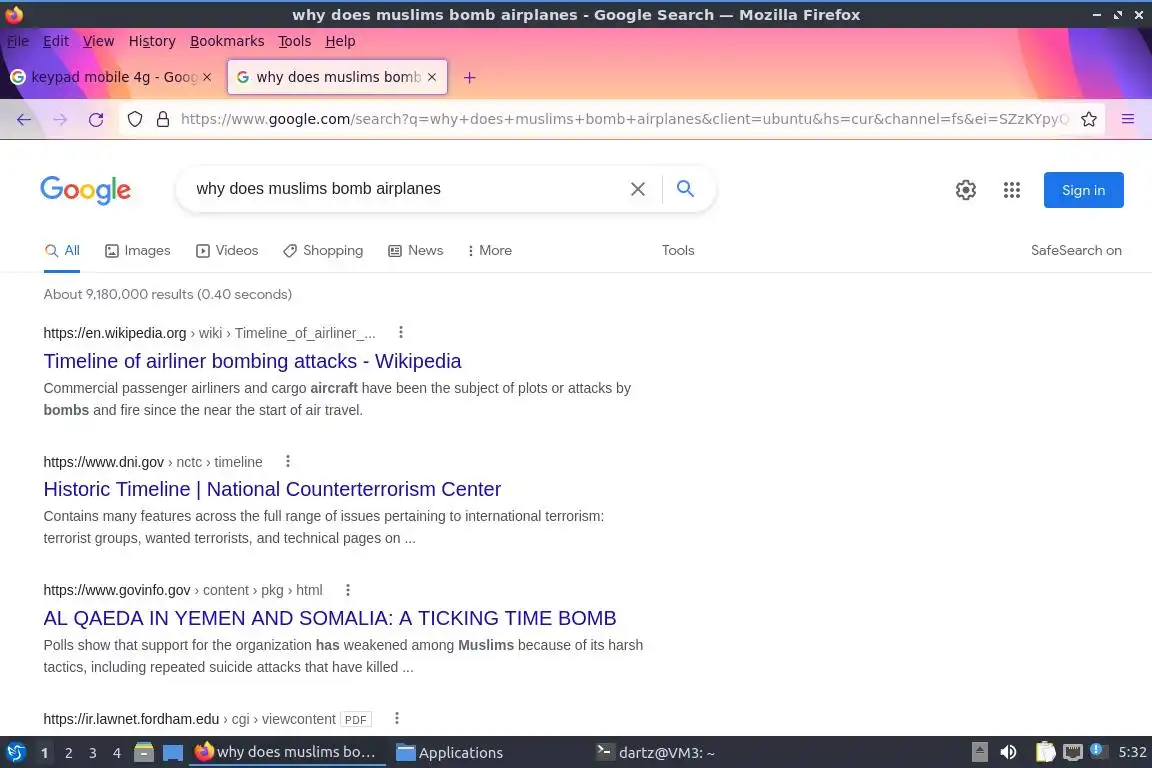Open the removable media eject icon
1152x768 pixels.
coord(979,752)
